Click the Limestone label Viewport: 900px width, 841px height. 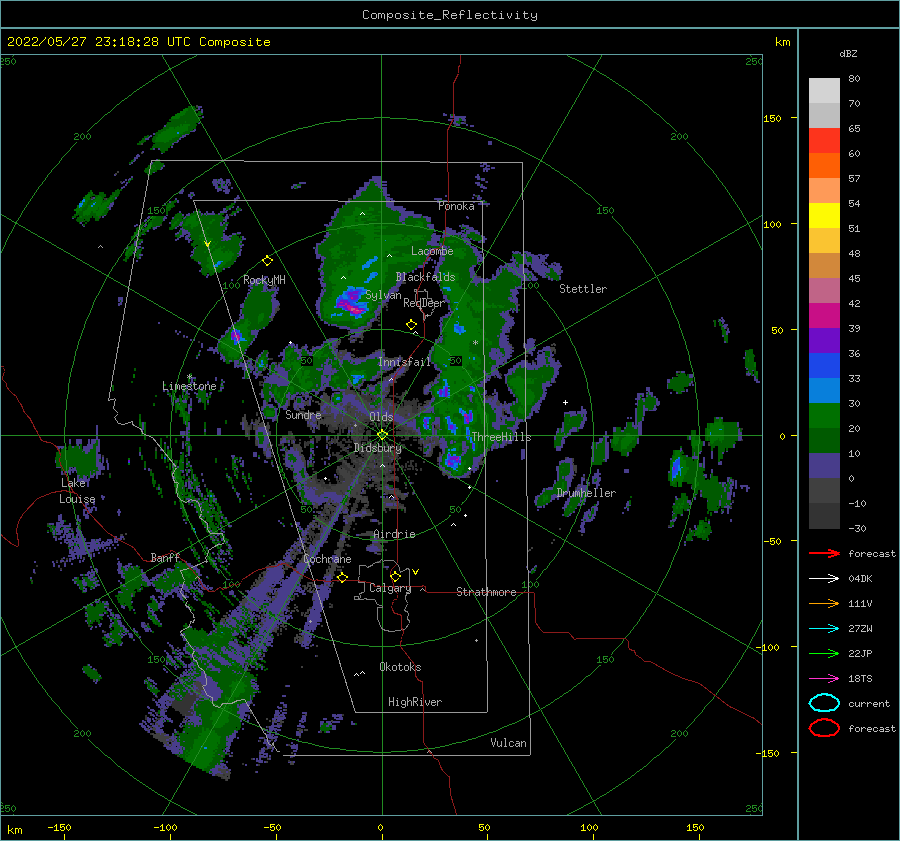tap(189, 386)
